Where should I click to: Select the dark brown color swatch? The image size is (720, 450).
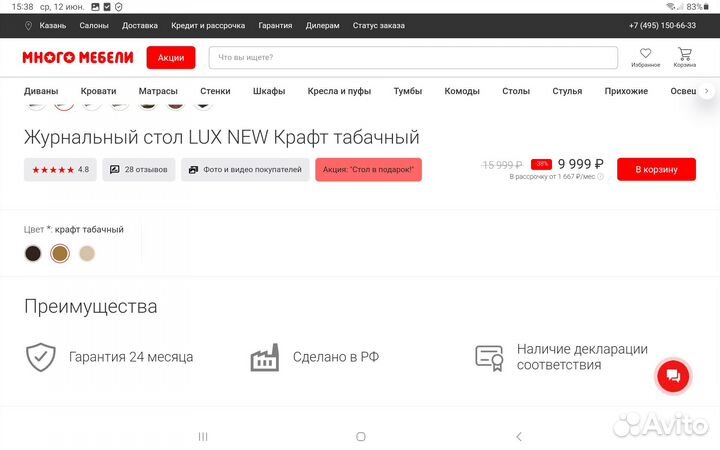pos(33,253)
